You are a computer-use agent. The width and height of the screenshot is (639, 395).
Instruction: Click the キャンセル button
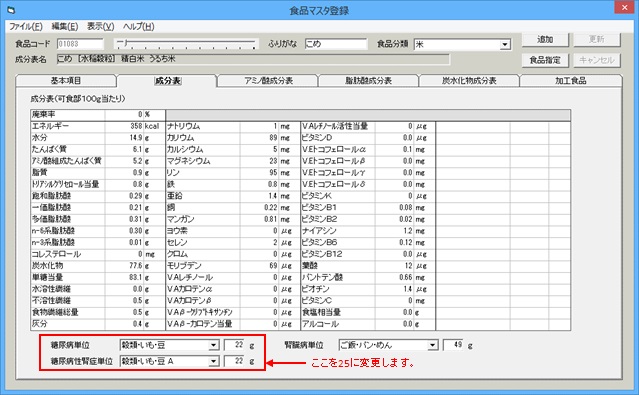coord(597,60)
